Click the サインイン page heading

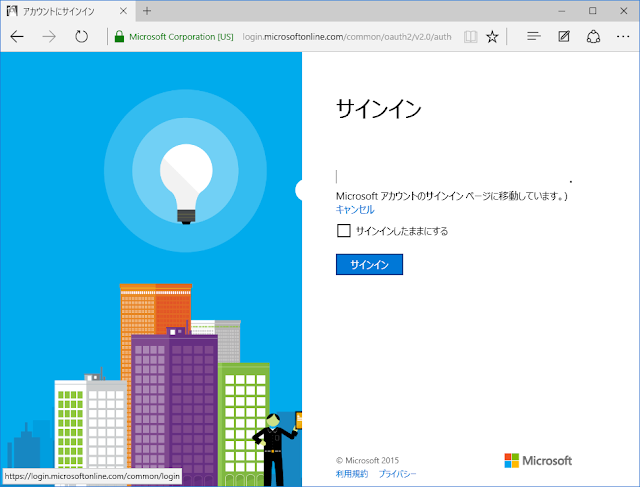coord(378,109)
